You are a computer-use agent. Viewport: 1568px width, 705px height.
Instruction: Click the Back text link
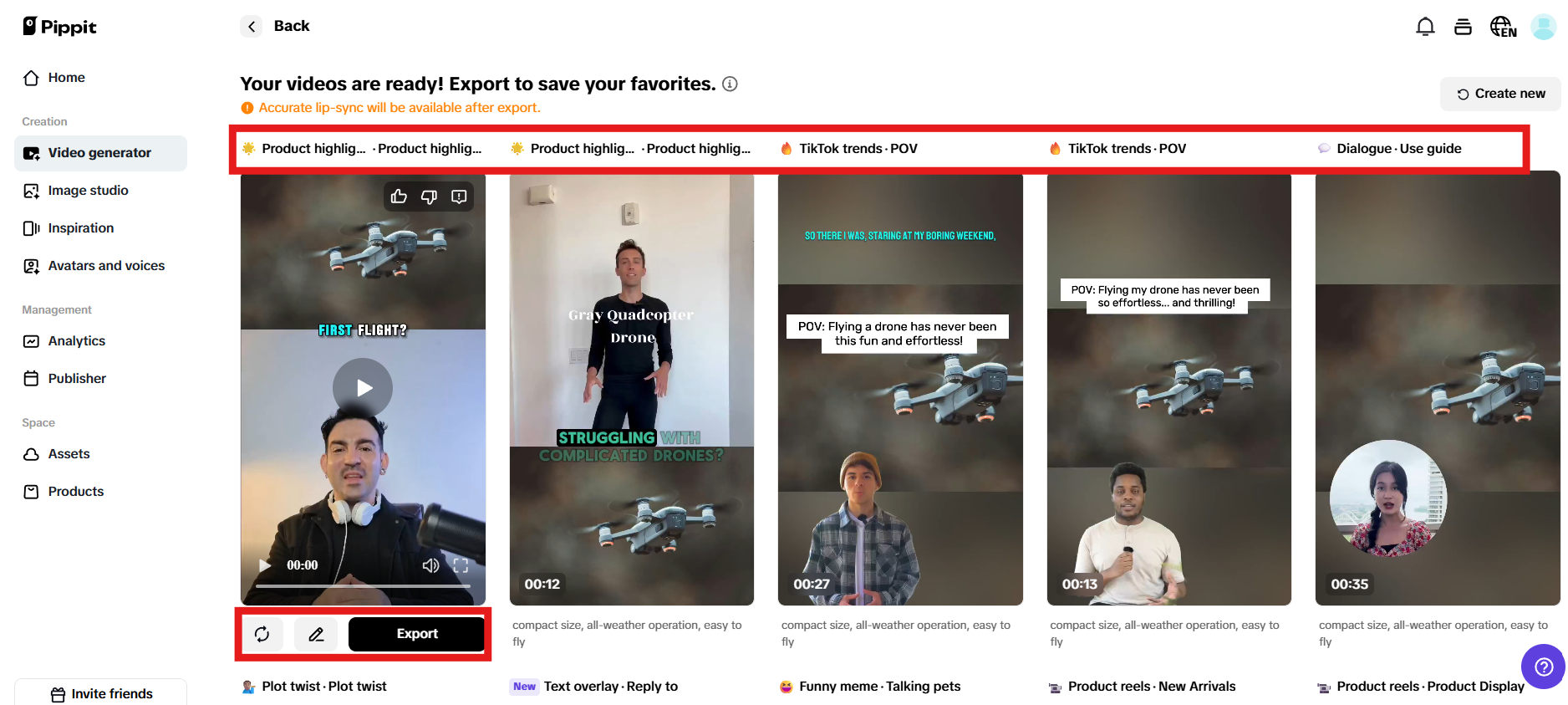click(292, 26)
